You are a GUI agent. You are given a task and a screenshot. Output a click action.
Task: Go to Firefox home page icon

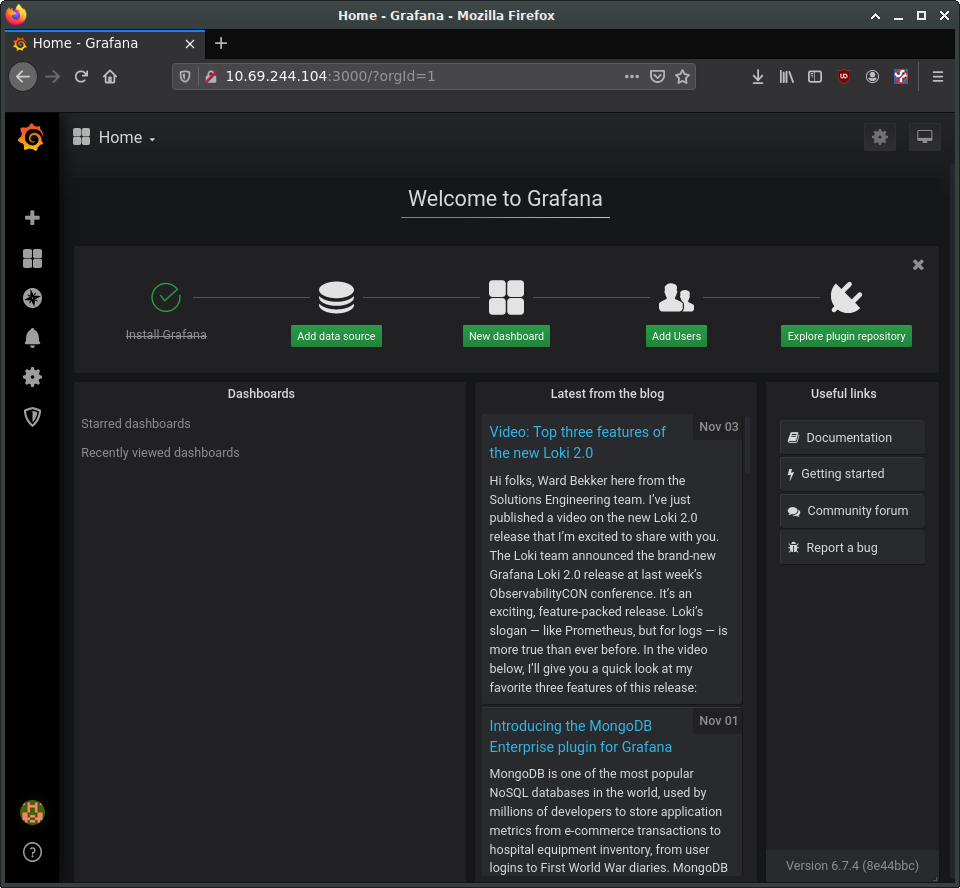click(x=110, y=77)
